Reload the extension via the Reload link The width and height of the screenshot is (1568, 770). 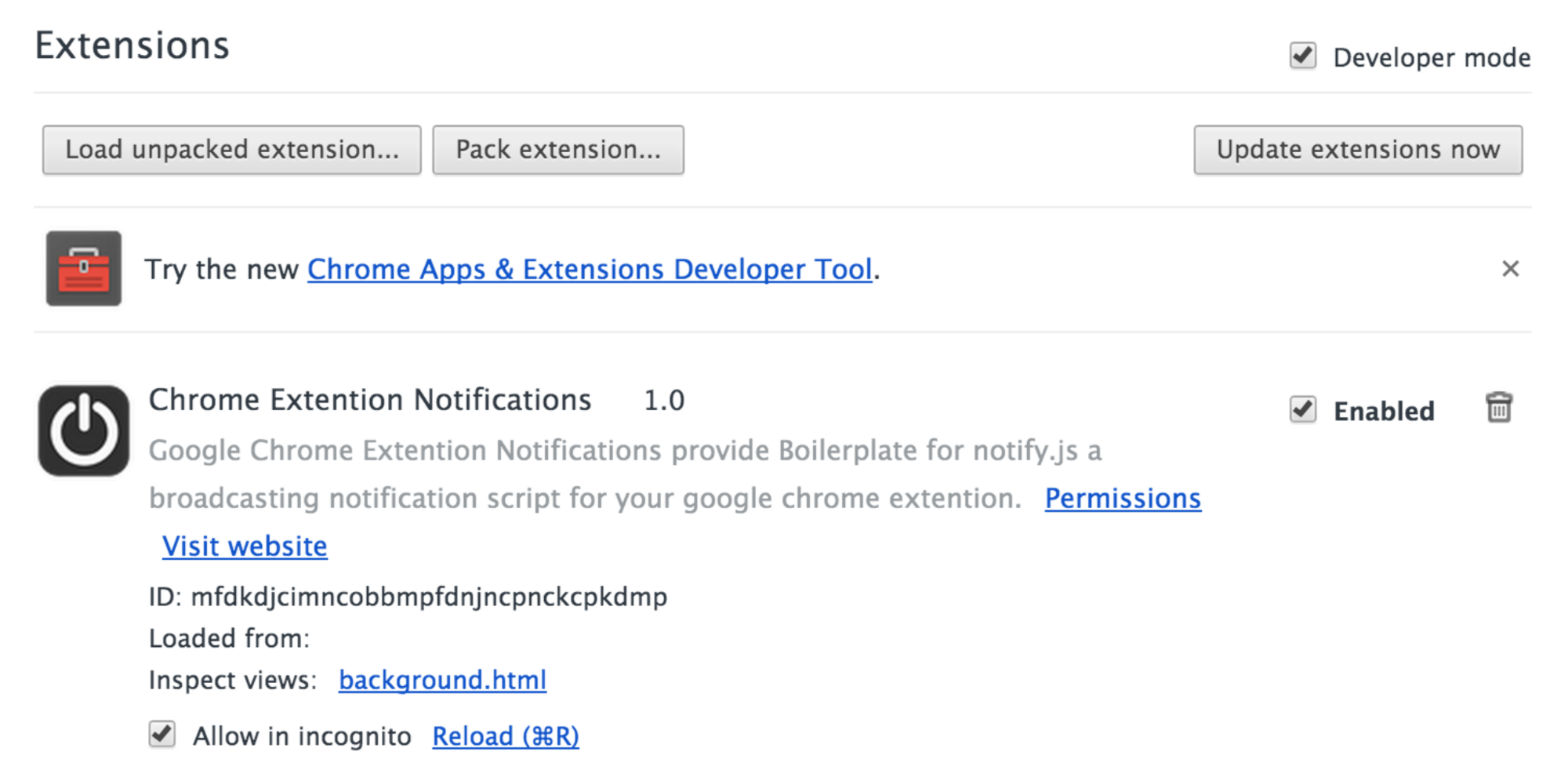(x=506, y=736)
